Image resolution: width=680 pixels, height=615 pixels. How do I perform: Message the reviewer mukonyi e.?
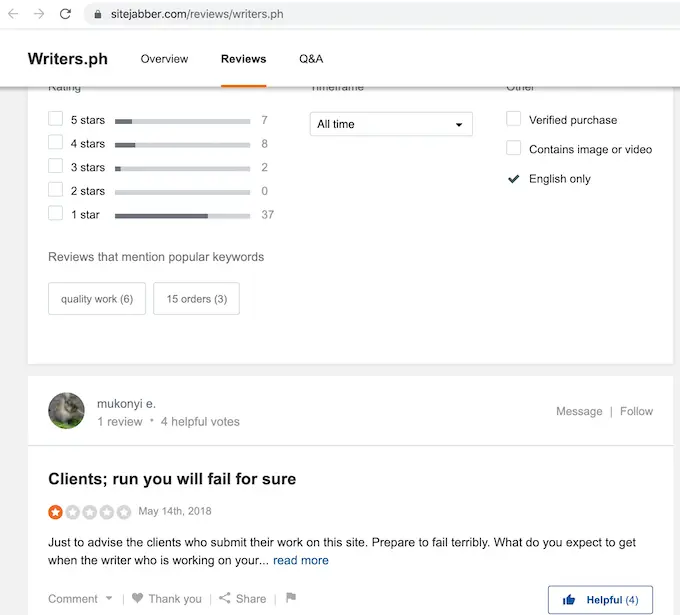pyautogui.click(x=579, y=411)
